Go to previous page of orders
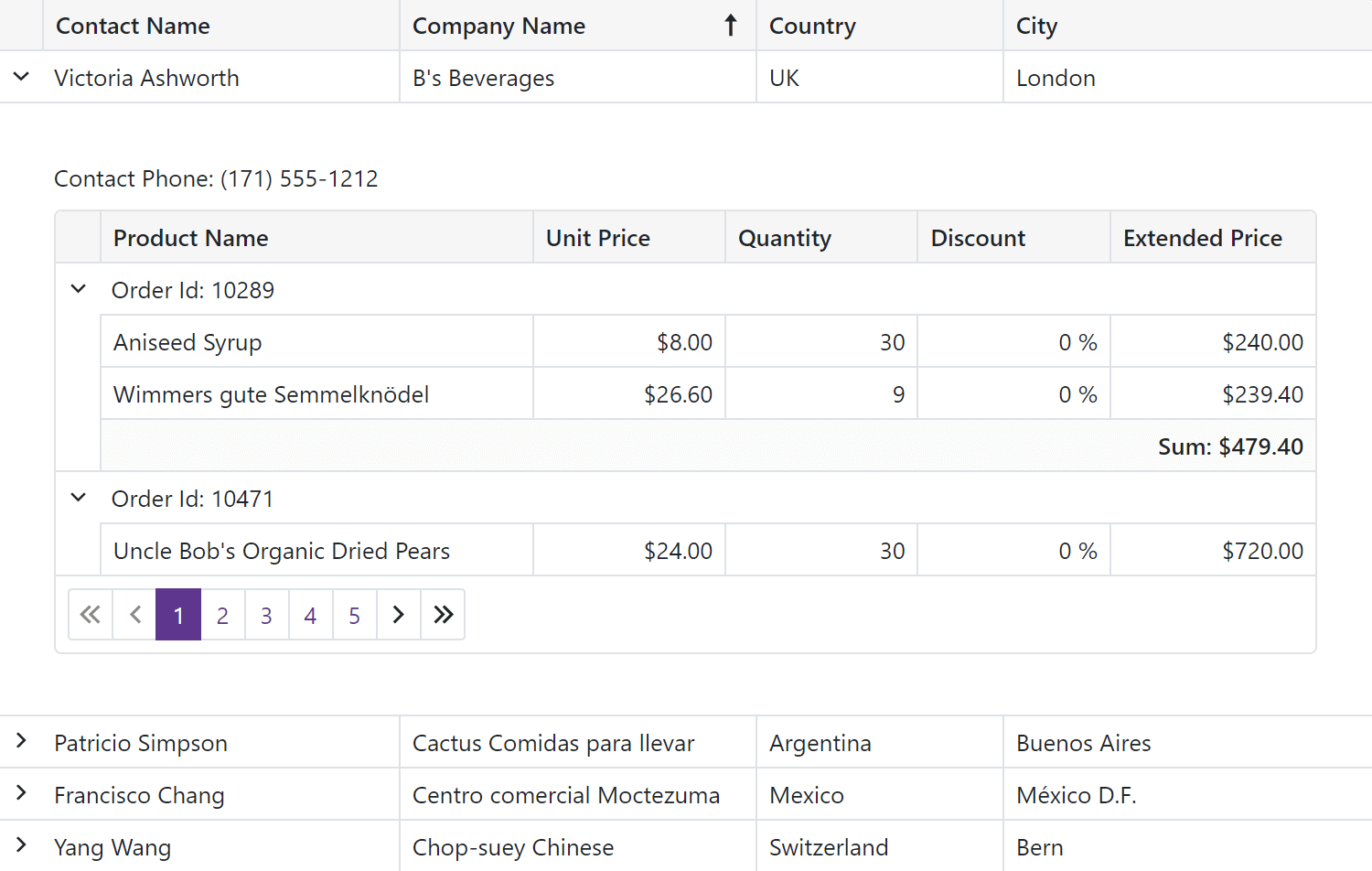The image size is (1372, 871). pos(134,615)
